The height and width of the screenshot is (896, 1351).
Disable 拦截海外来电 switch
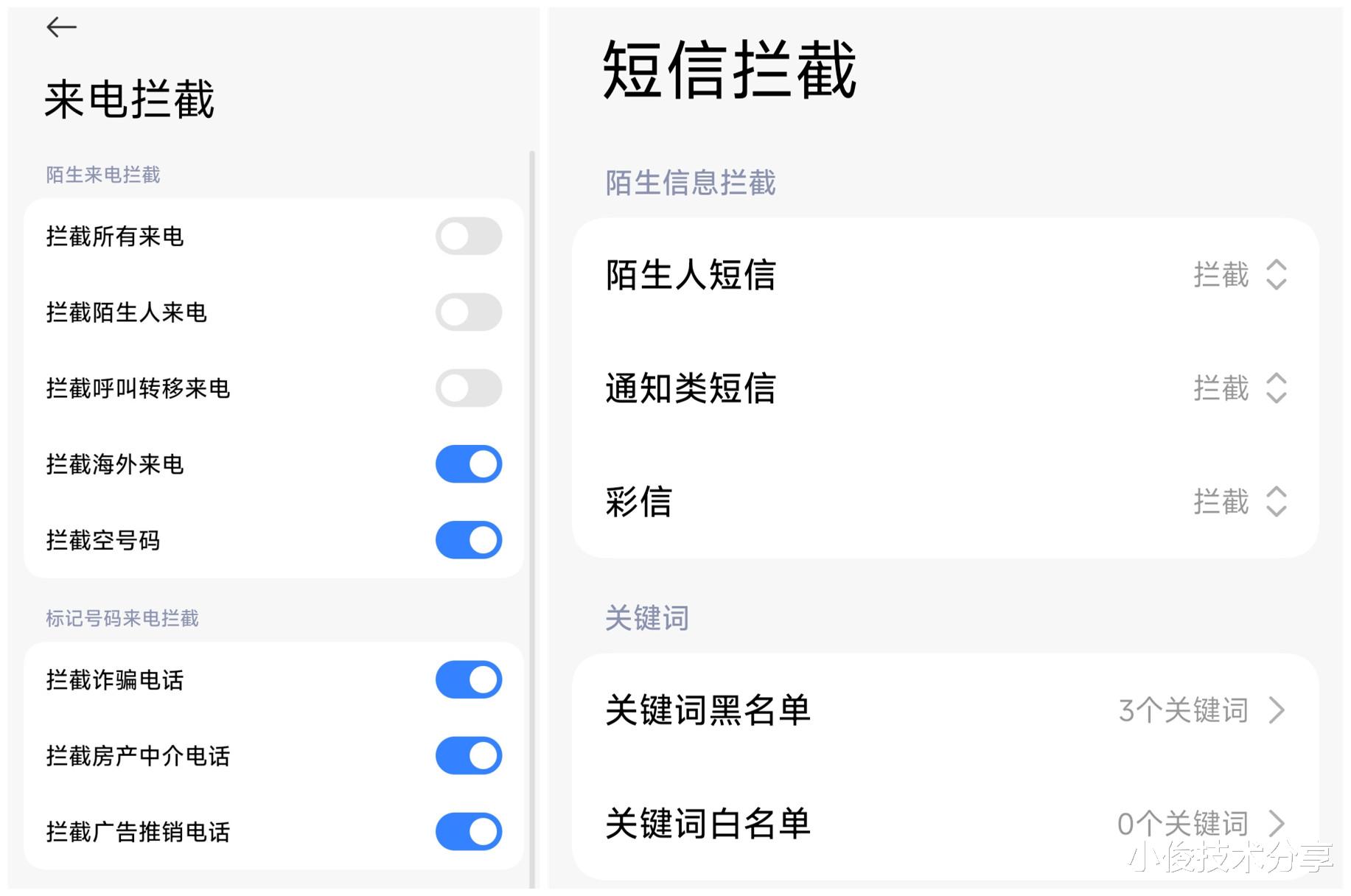pyautogui.click(x=469, y=464)
